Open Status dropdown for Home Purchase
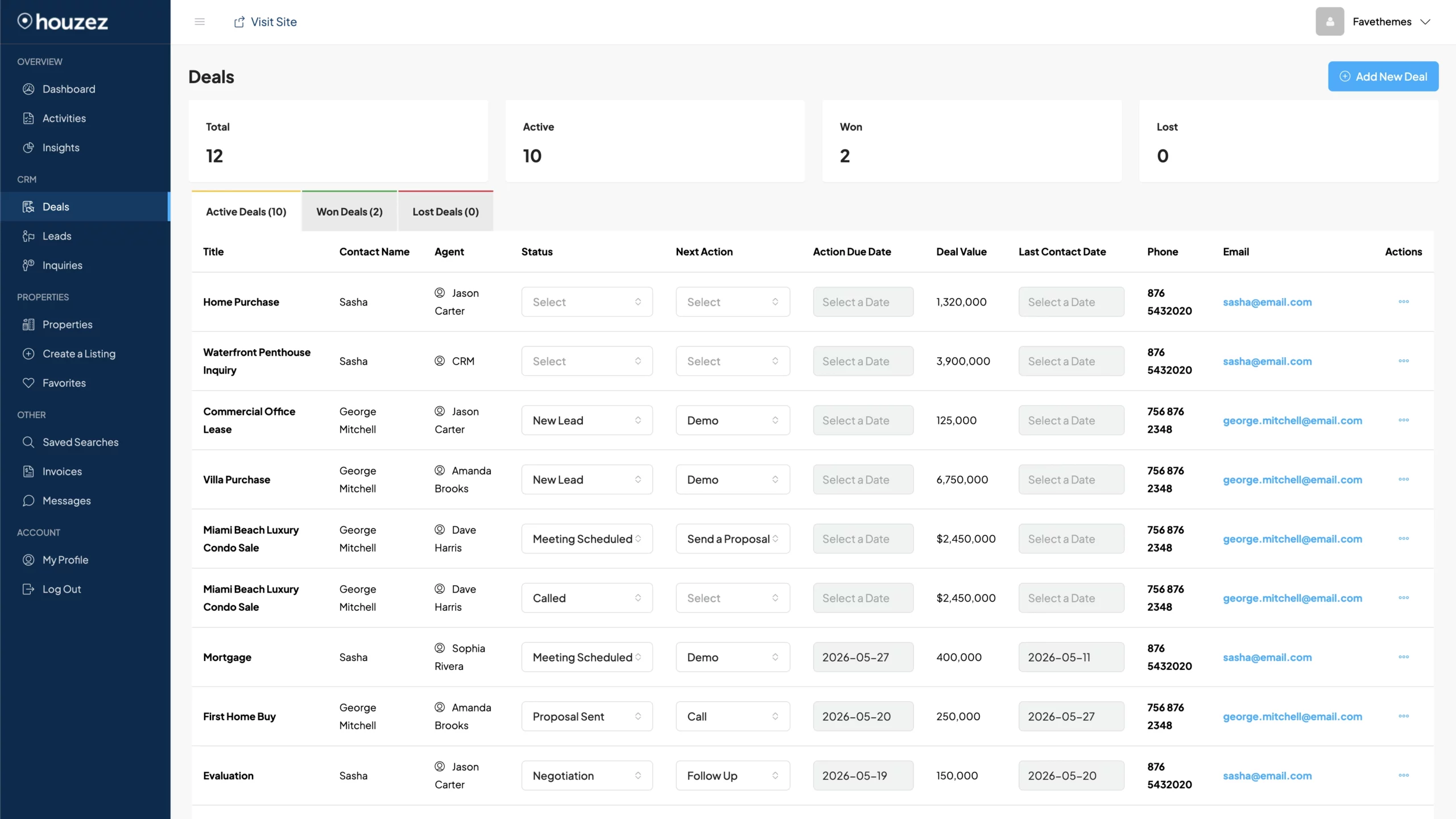Viewport: 1456px width, 819px height. [587, 301]
